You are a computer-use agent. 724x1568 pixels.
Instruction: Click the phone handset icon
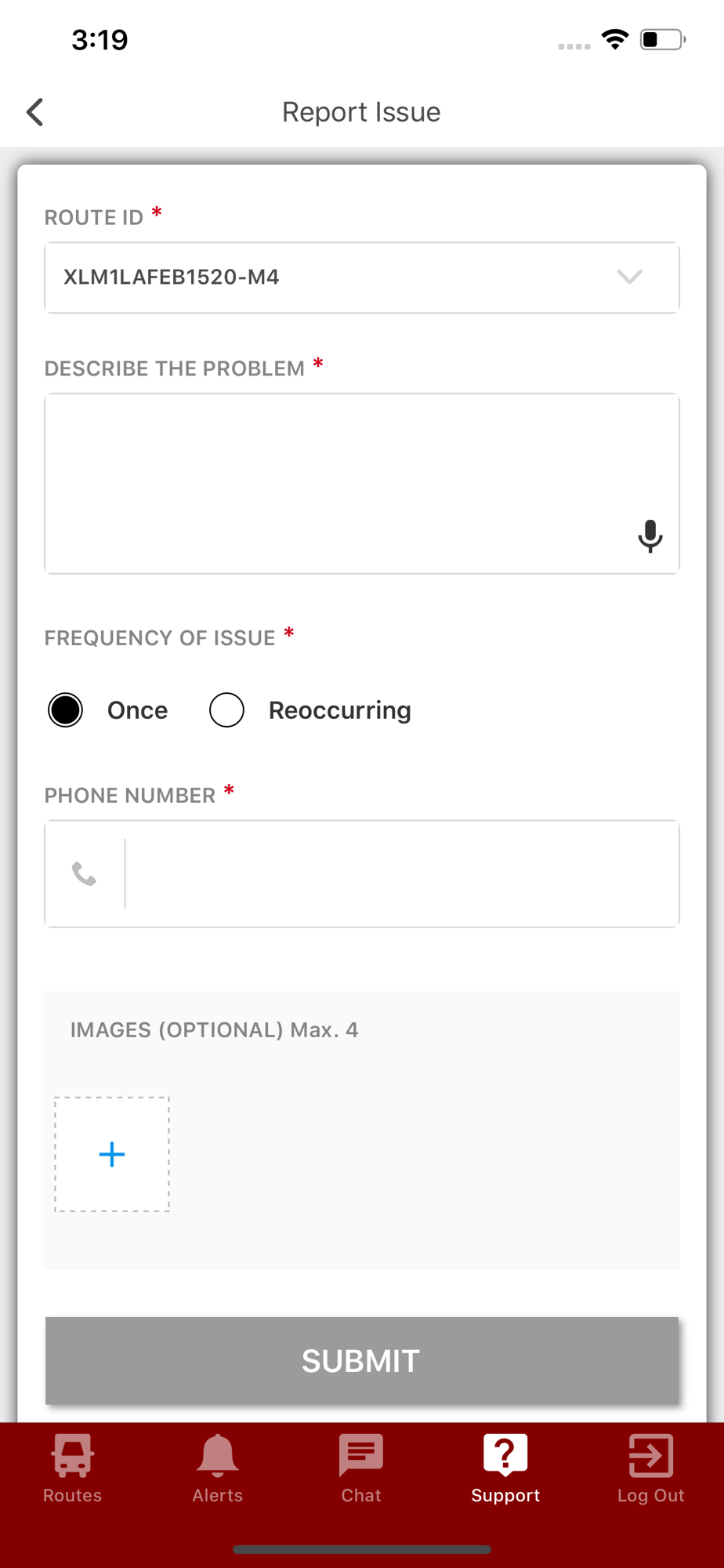84,873
